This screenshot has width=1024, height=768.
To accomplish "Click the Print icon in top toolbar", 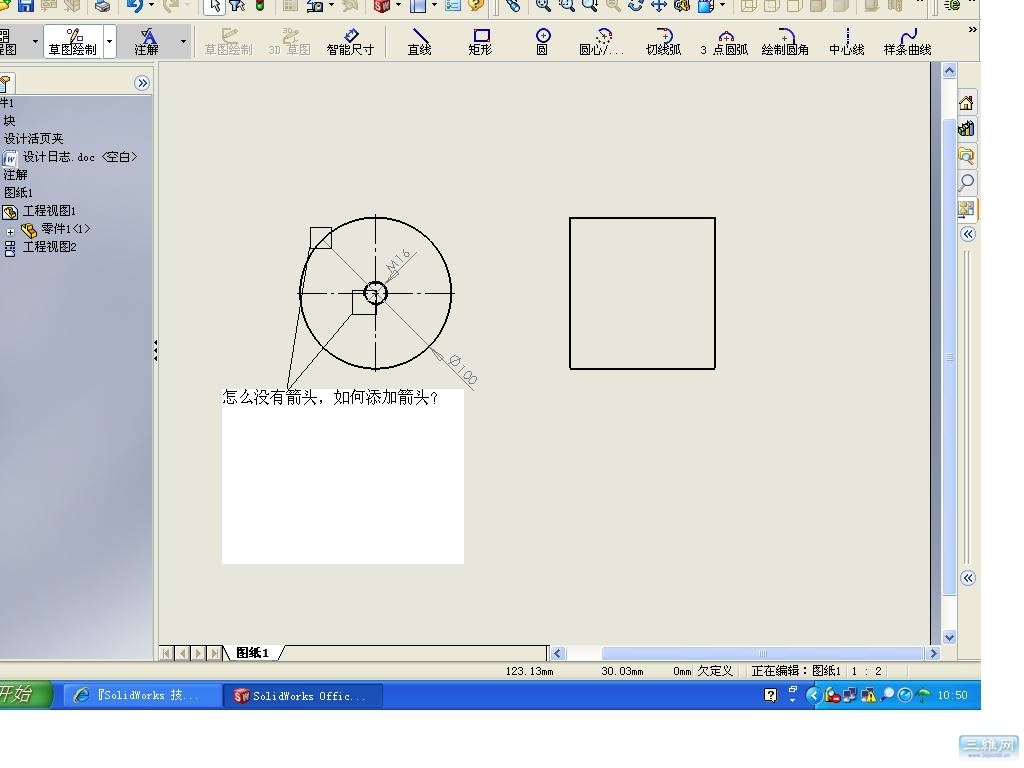I will click(x=103, y=6).
